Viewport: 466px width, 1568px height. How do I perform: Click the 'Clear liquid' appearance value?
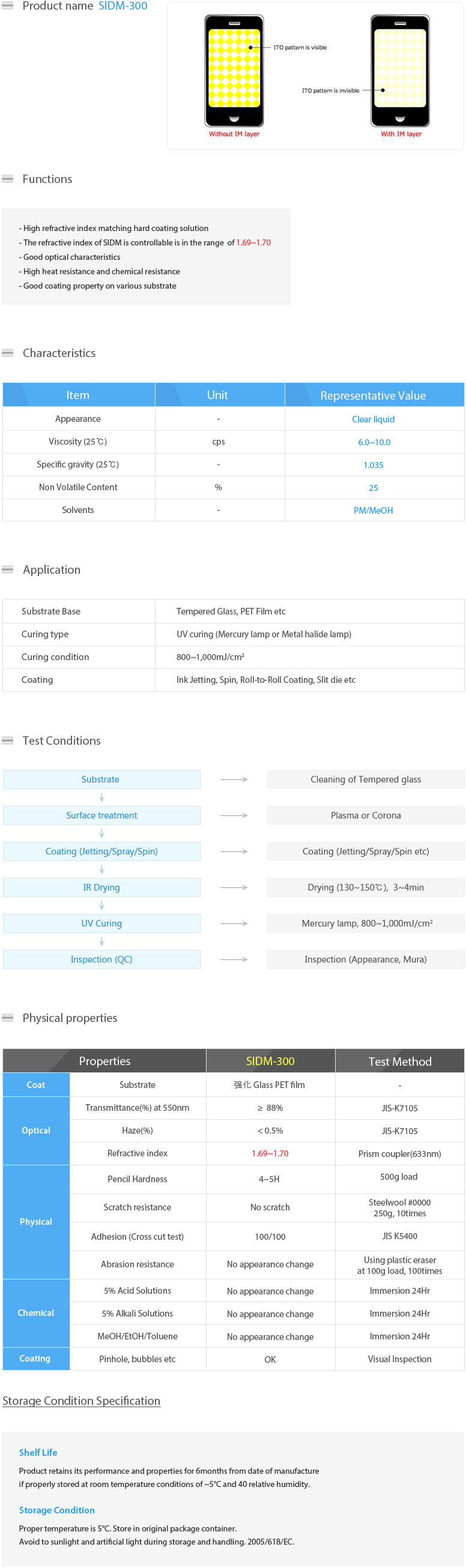pyautogui.click(x=374, y=419)
